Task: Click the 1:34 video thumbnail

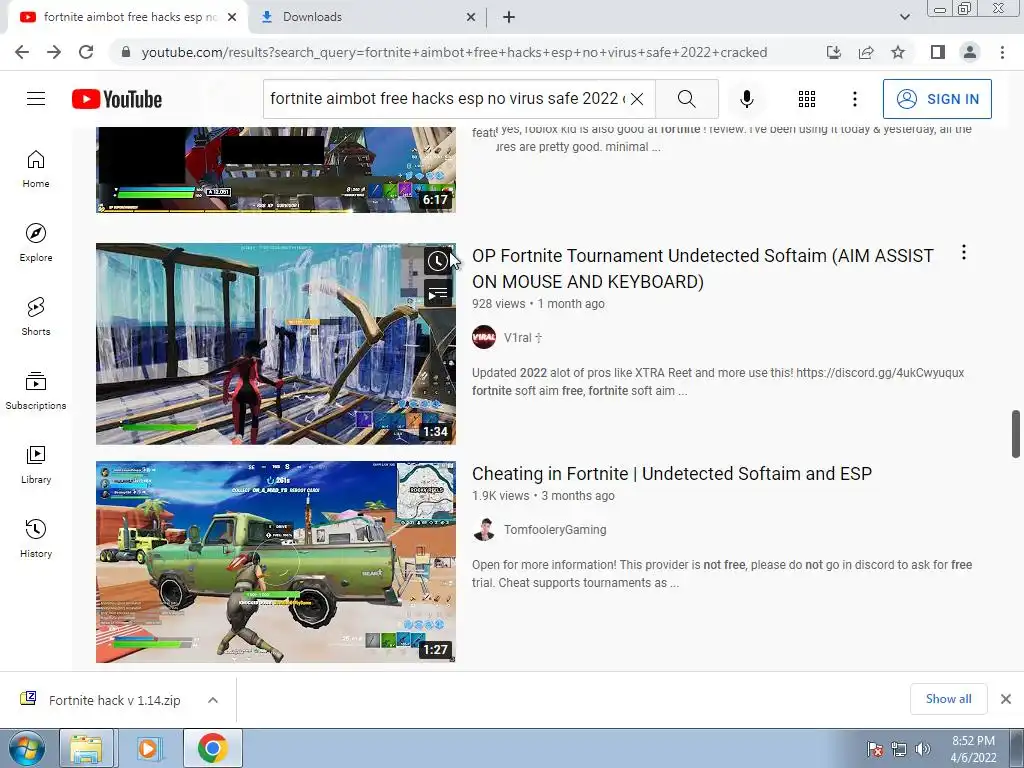Action: coord(276,344)
